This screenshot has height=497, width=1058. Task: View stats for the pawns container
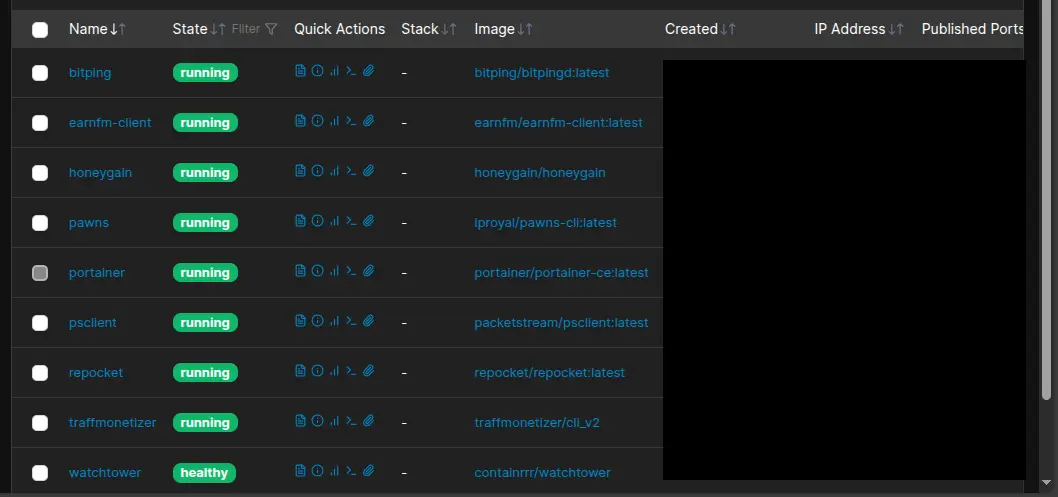tap(334, 221)
